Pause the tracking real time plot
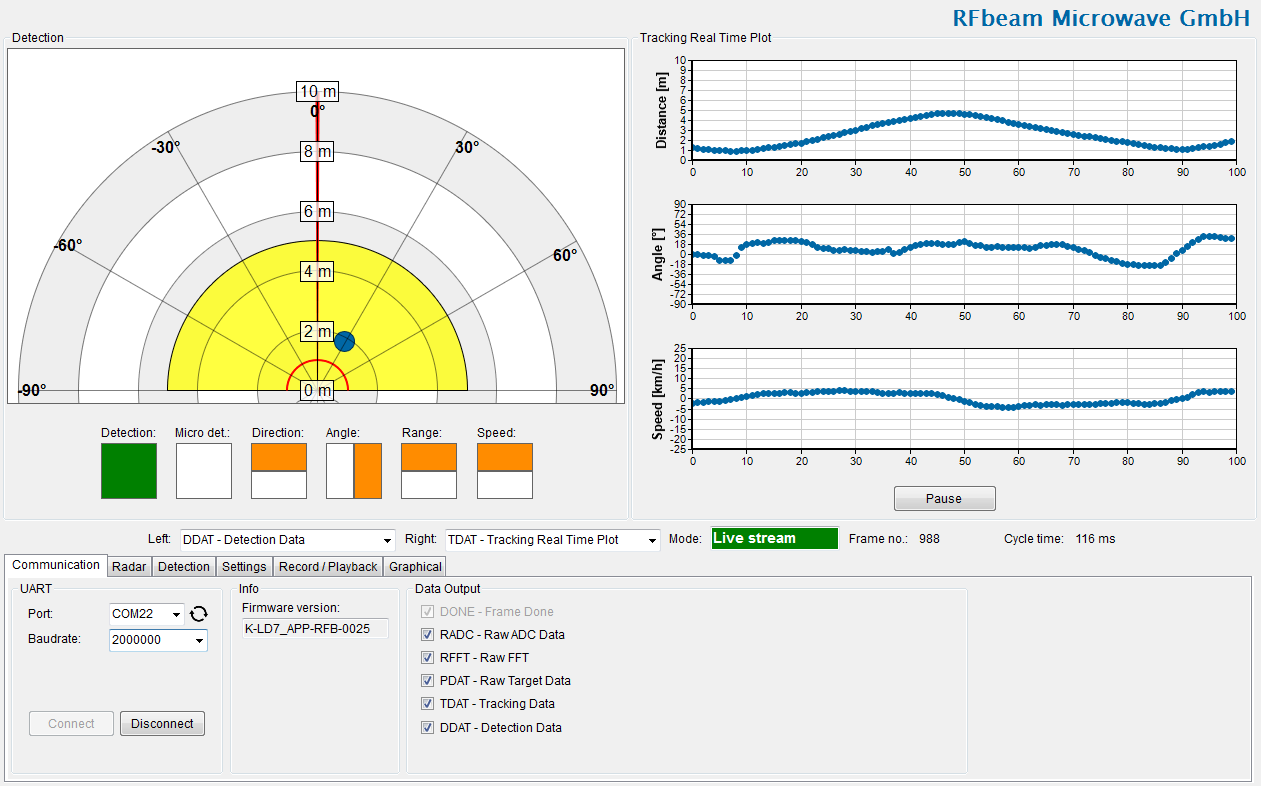The image size is (1261, 786). tap(944, 499)
